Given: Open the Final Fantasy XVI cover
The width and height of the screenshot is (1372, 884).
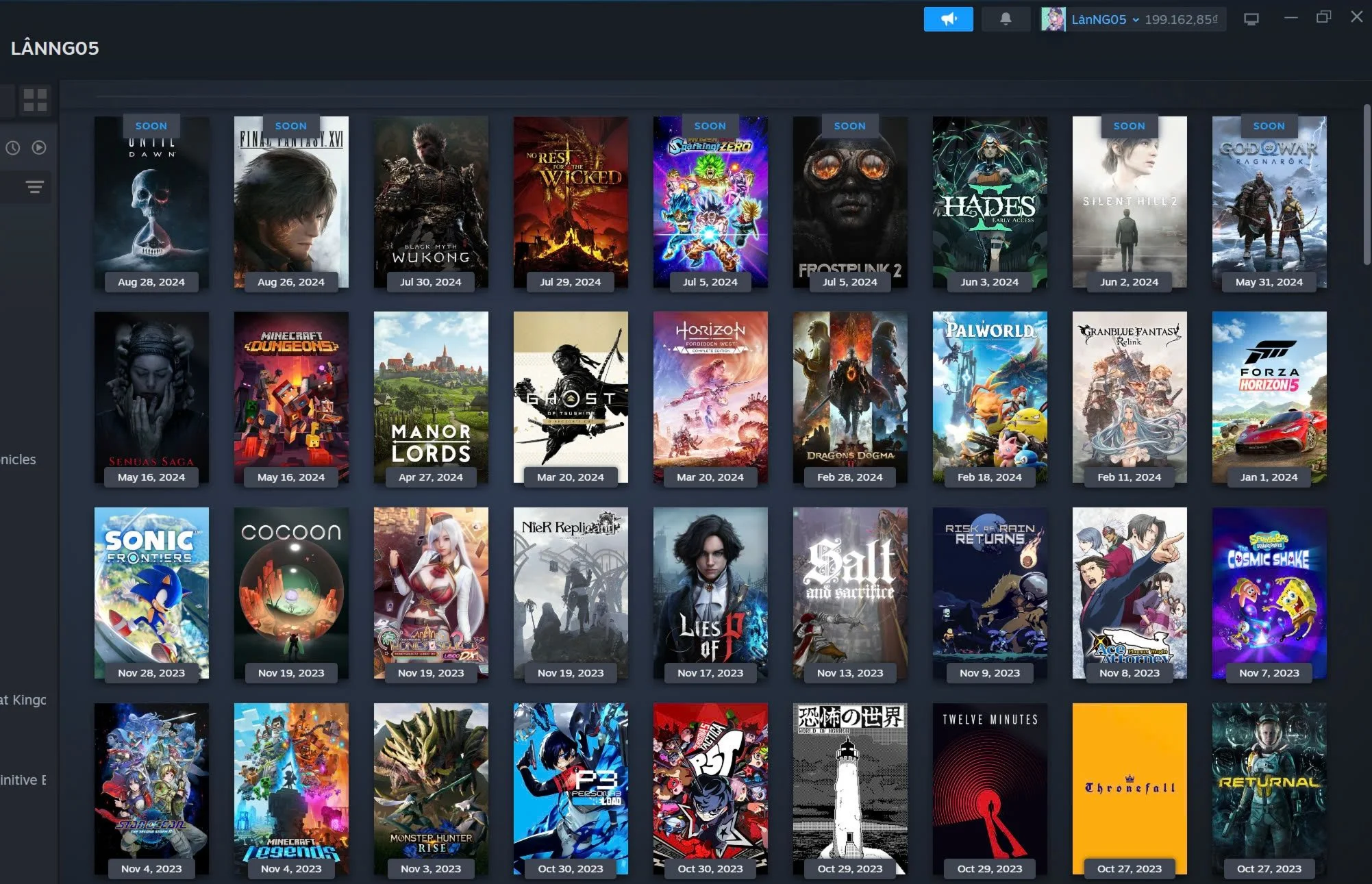Looking at the screenshot, I should [x=291, y=202].
